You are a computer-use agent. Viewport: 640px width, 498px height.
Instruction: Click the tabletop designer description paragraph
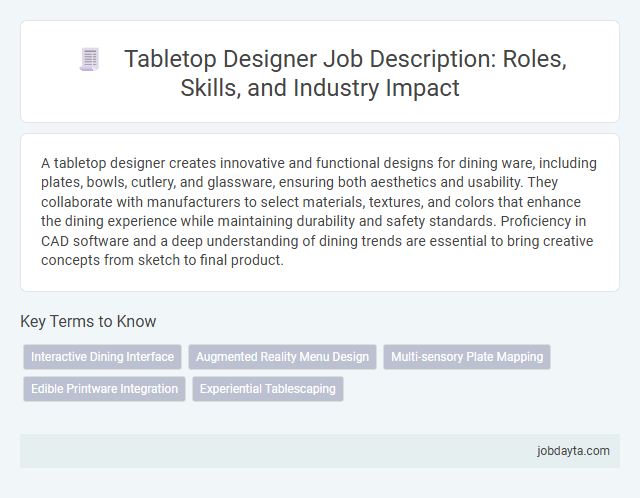pos(319,211)
